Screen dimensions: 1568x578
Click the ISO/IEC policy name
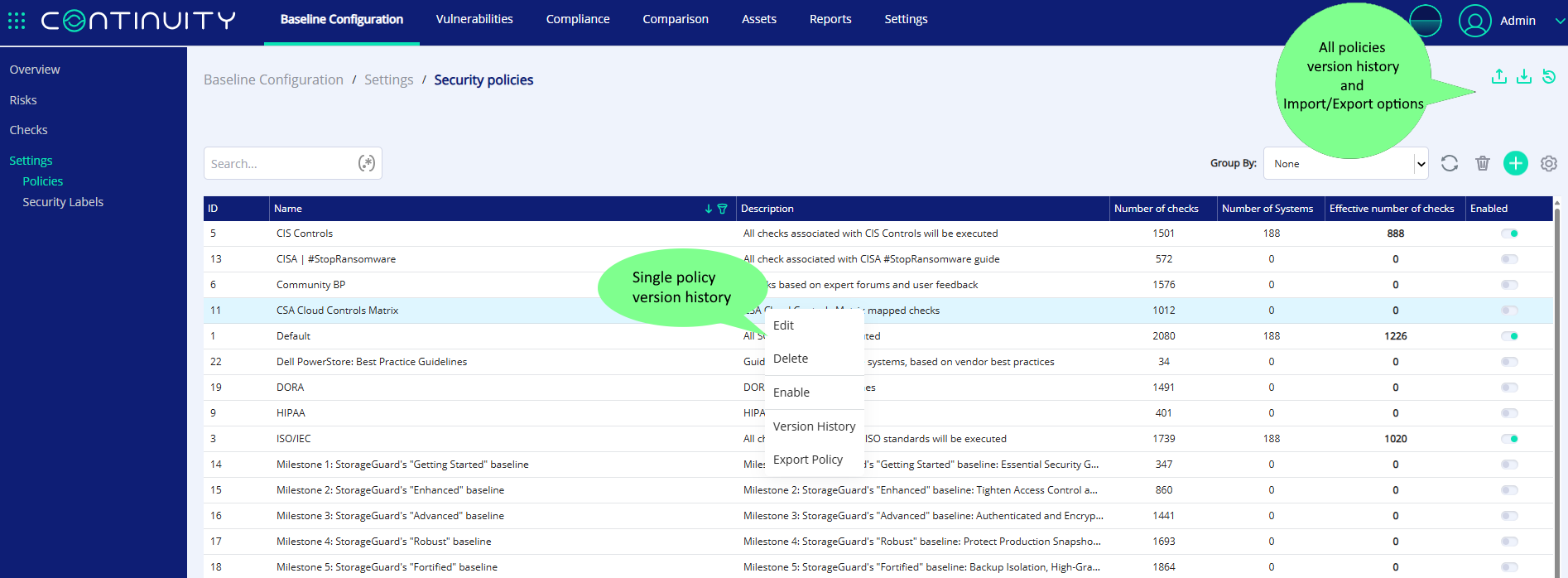click(294, 439)
